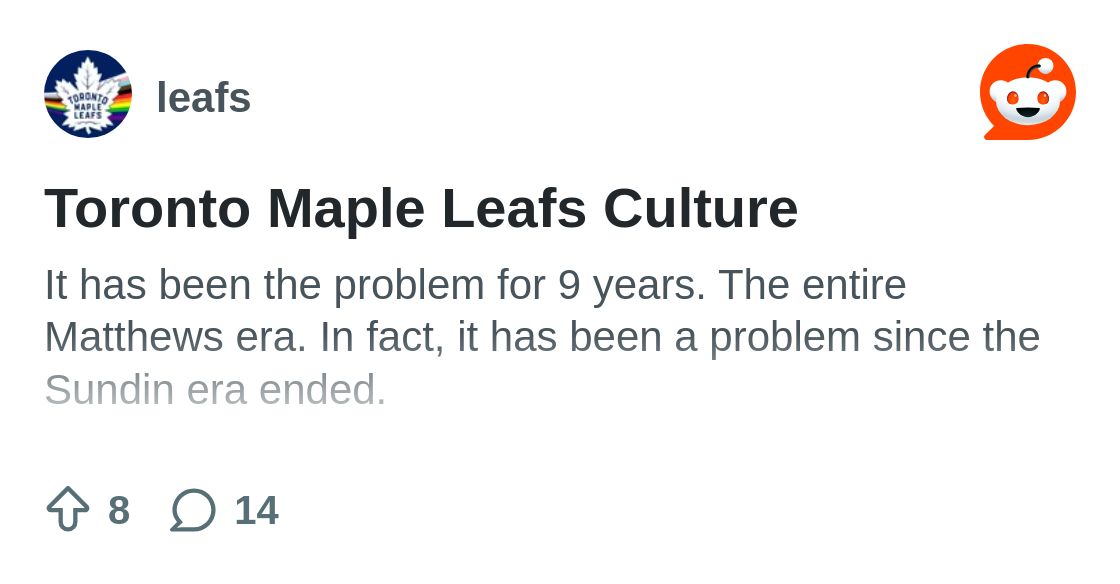Click the upvote arrow icon
The height and width of the screenshot is (584, 1120).
click(x=68, y=509)
